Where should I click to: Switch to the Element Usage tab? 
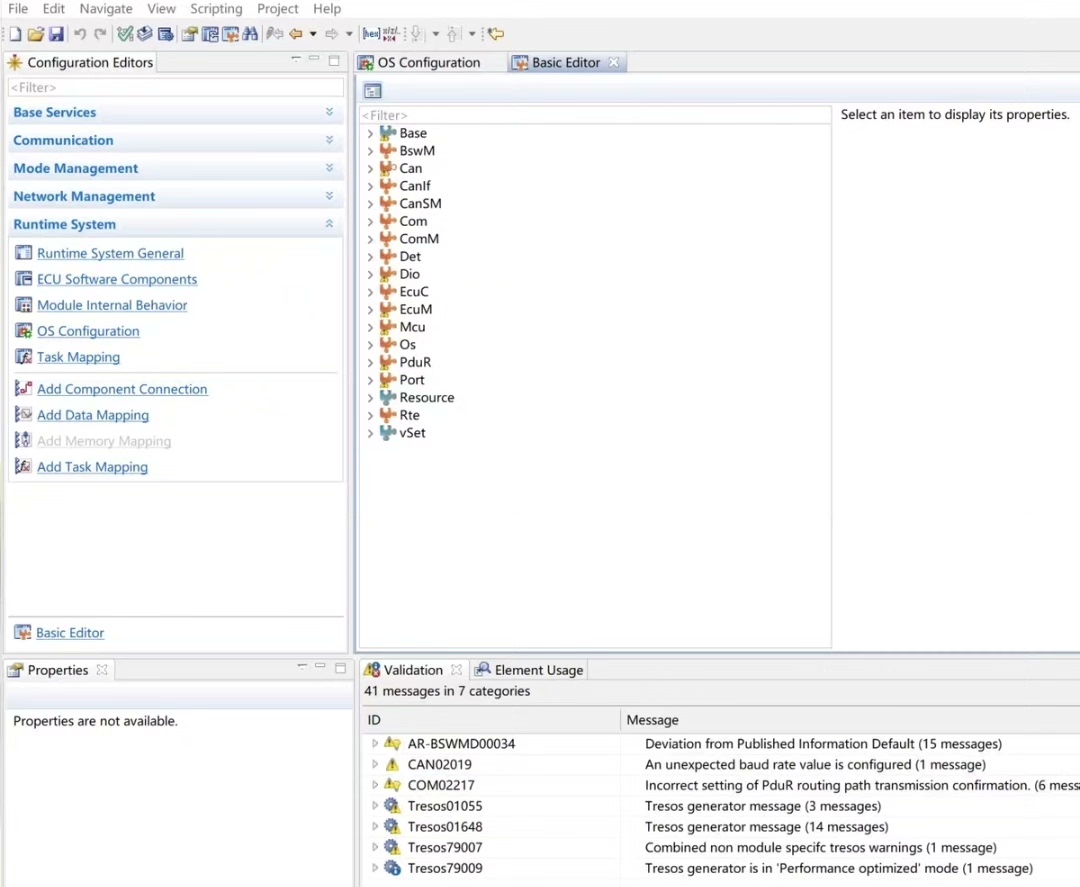(529, 670)
